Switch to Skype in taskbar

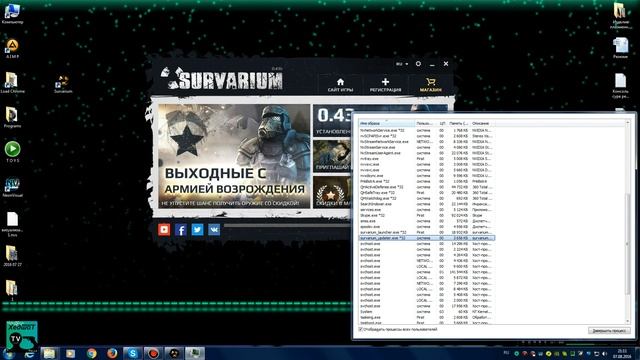[133, 353]
